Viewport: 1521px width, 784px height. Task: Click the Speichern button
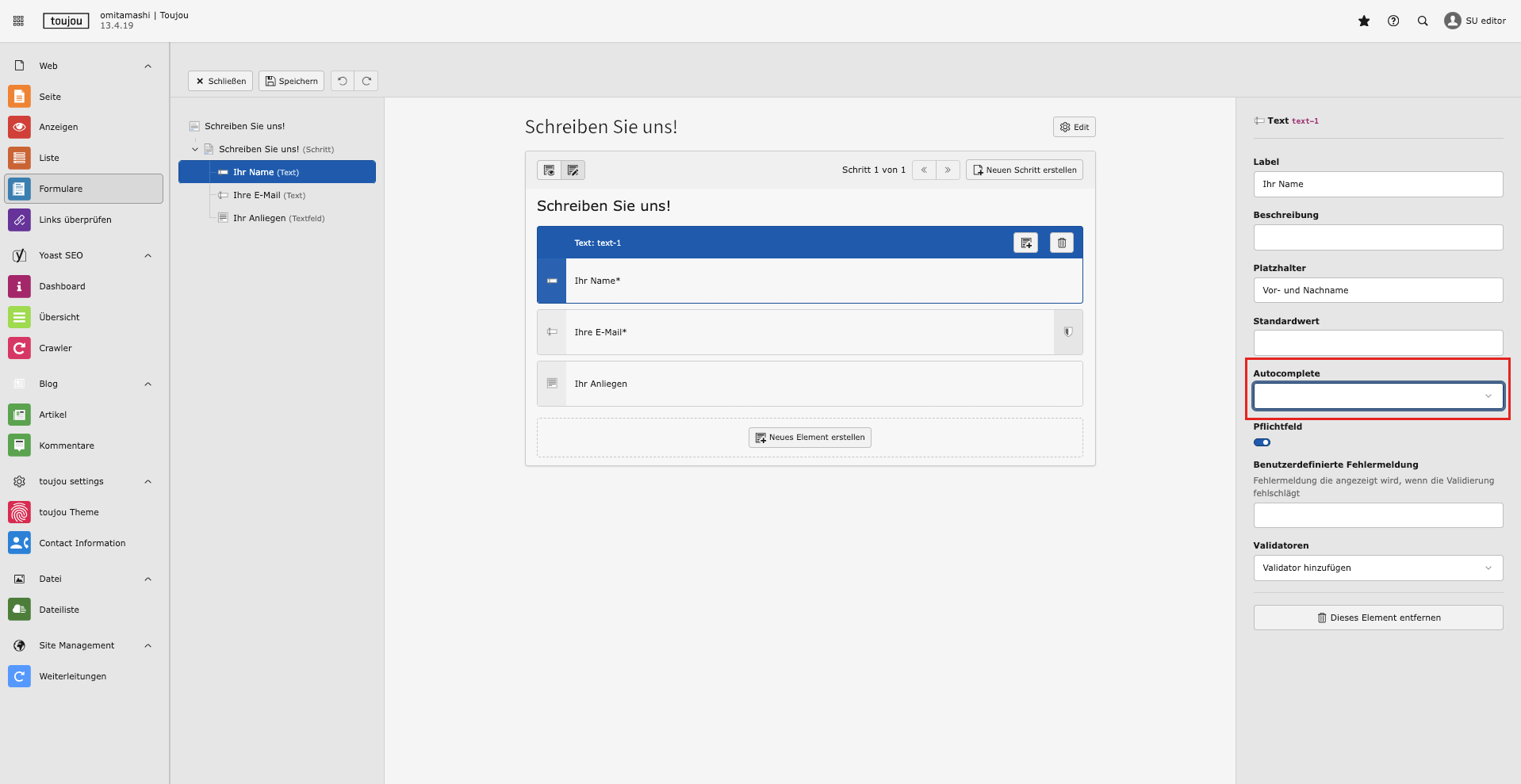291,81
